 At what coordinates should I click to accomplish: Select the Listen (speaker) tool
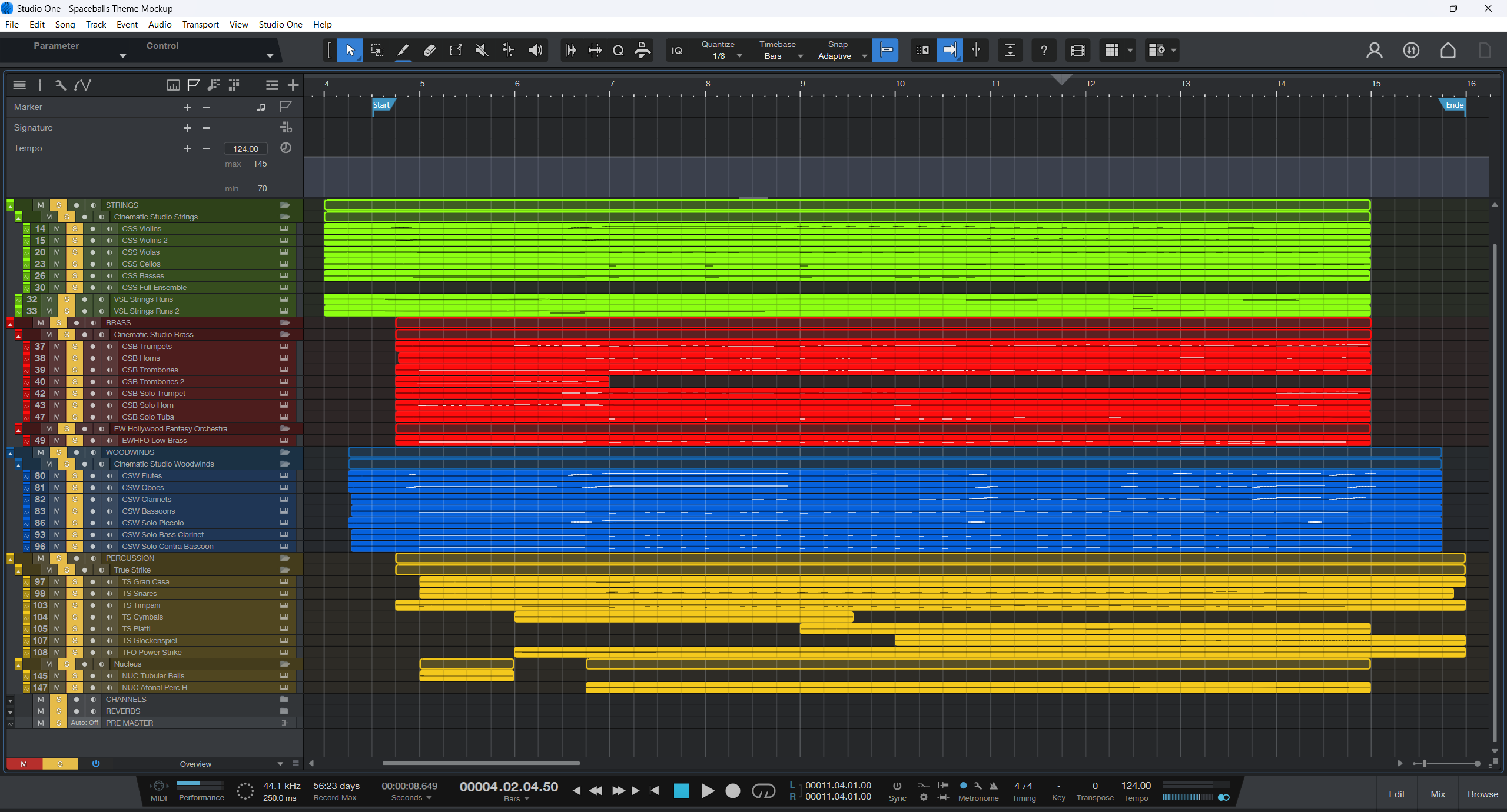click(x=535, y=51)
